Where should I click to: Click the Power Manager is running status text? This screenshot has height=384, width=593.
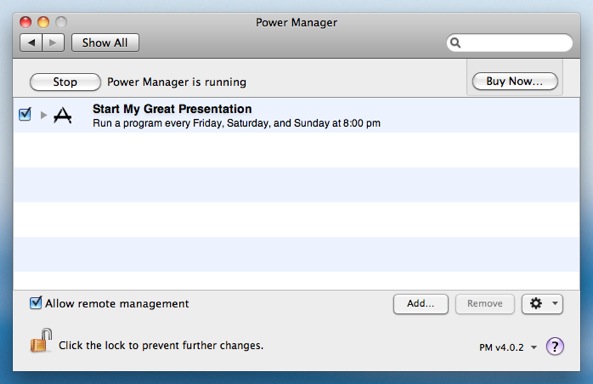click(177, 82)
